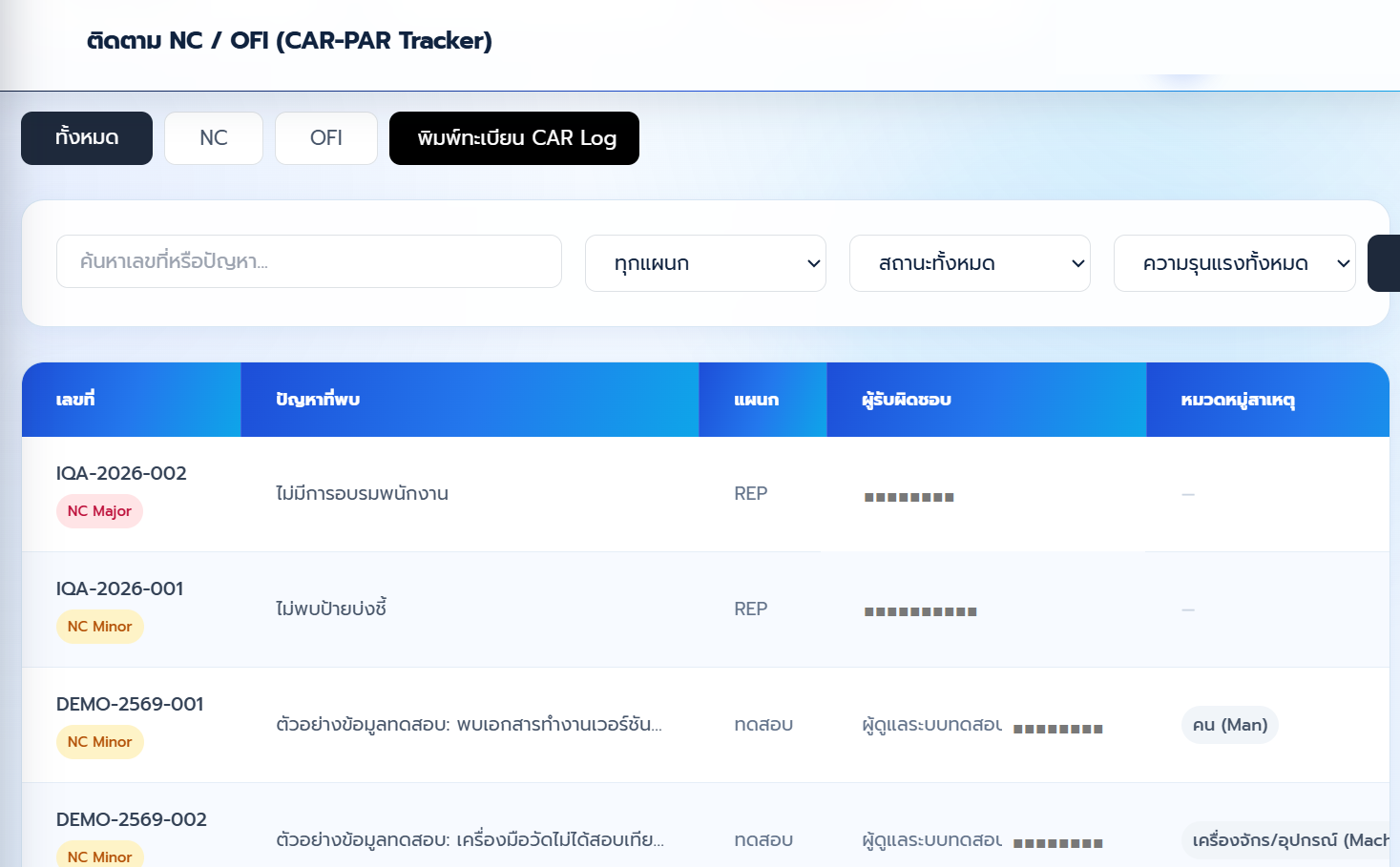Click issue text ไม่มีการอบรมพนักงาน

[362, 494]
